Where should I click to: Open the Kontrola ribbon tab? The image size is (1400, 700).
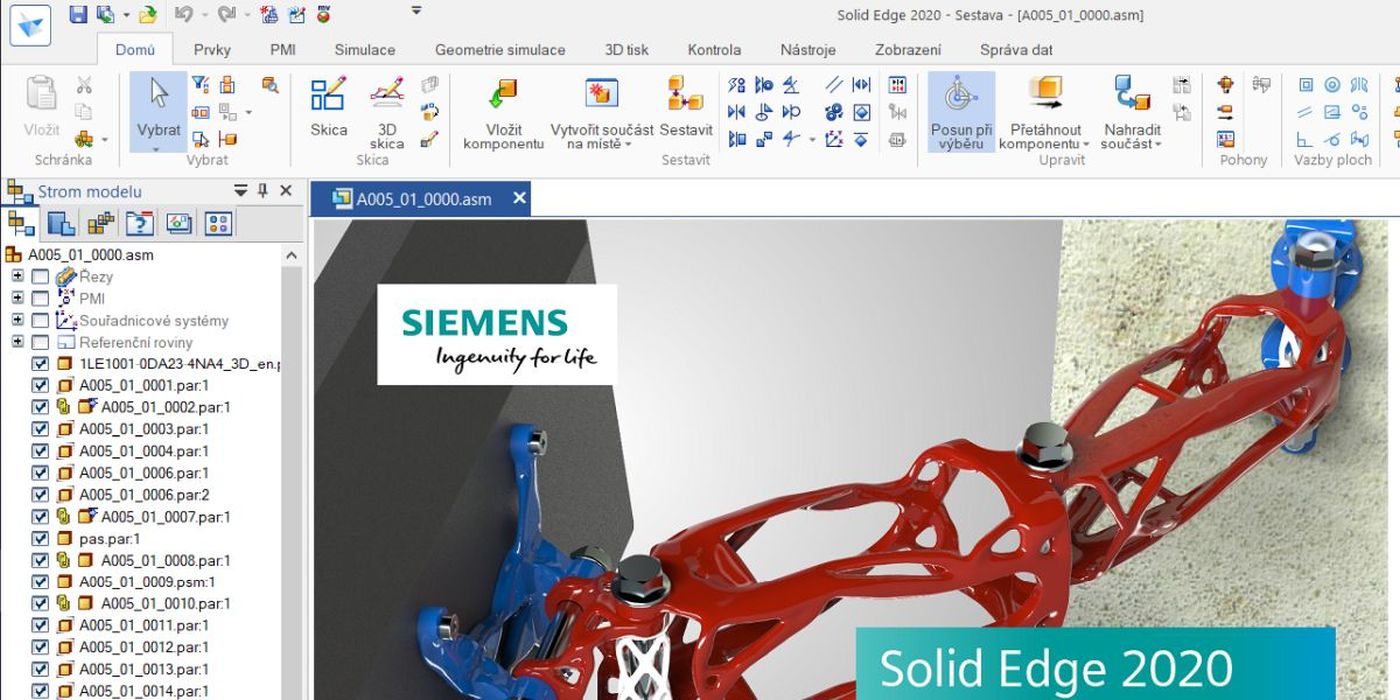click(714, 50)
